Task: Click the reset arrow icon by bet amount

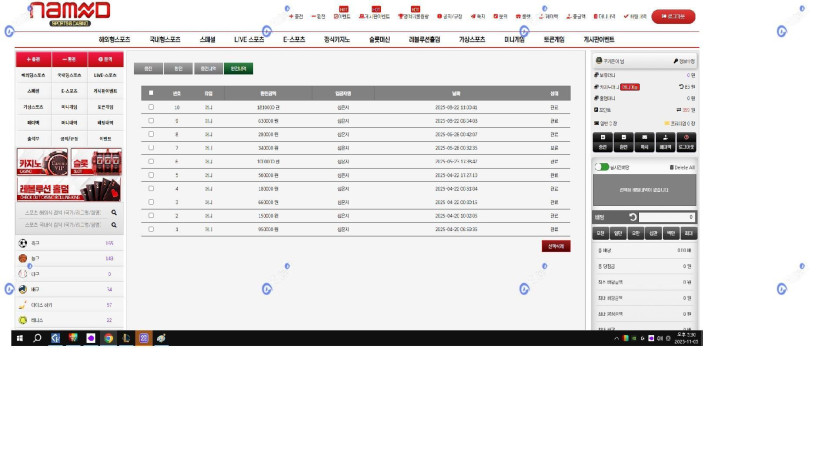Action: tap(632, 217)
